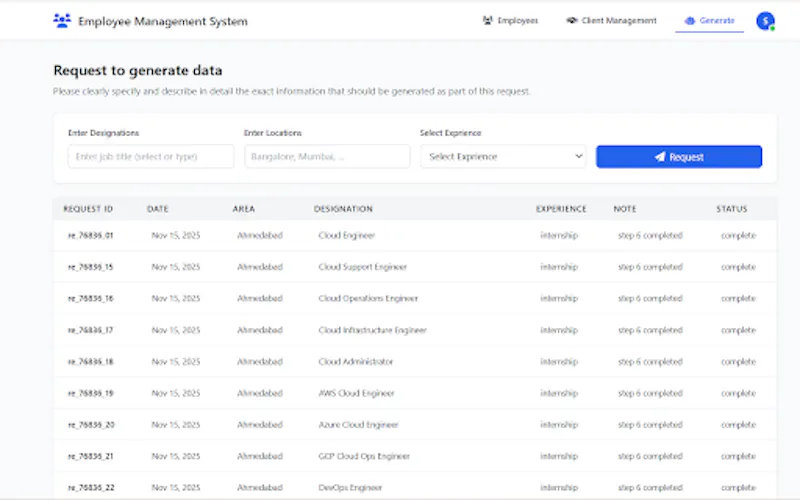The image size is (800, 500).
Task: Focus the Enter Locations input field
Action: 327,157
